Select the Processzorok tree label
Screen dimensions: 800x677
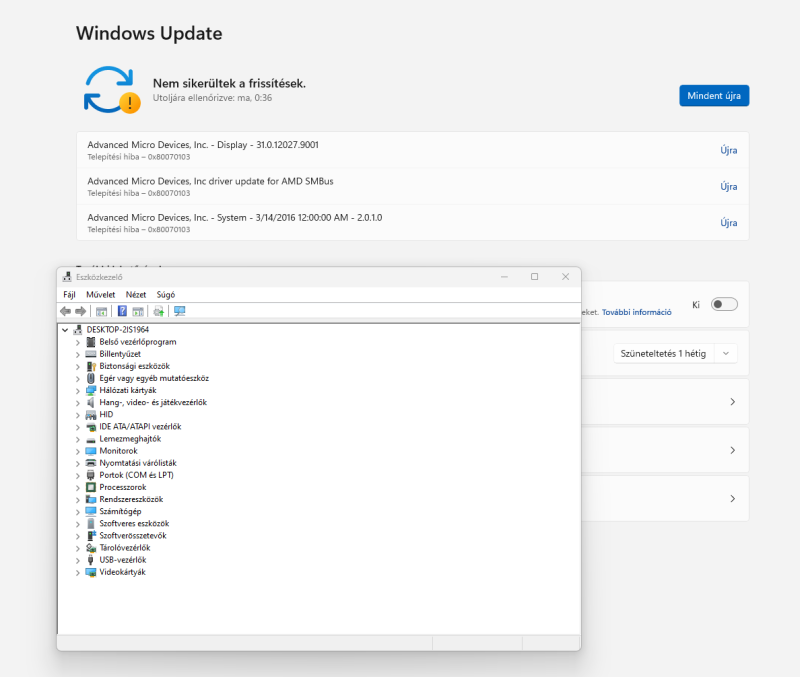pos(122,487)
